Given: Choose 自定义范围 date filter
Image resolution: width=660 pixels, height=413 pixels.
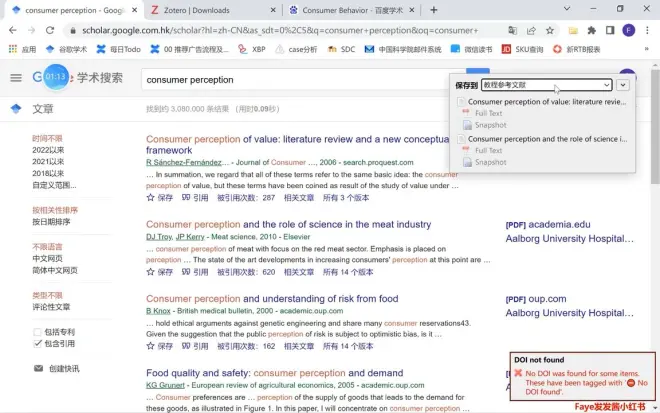Looking at the screenshot, I should pyautogui.click(x=54, y=185).
